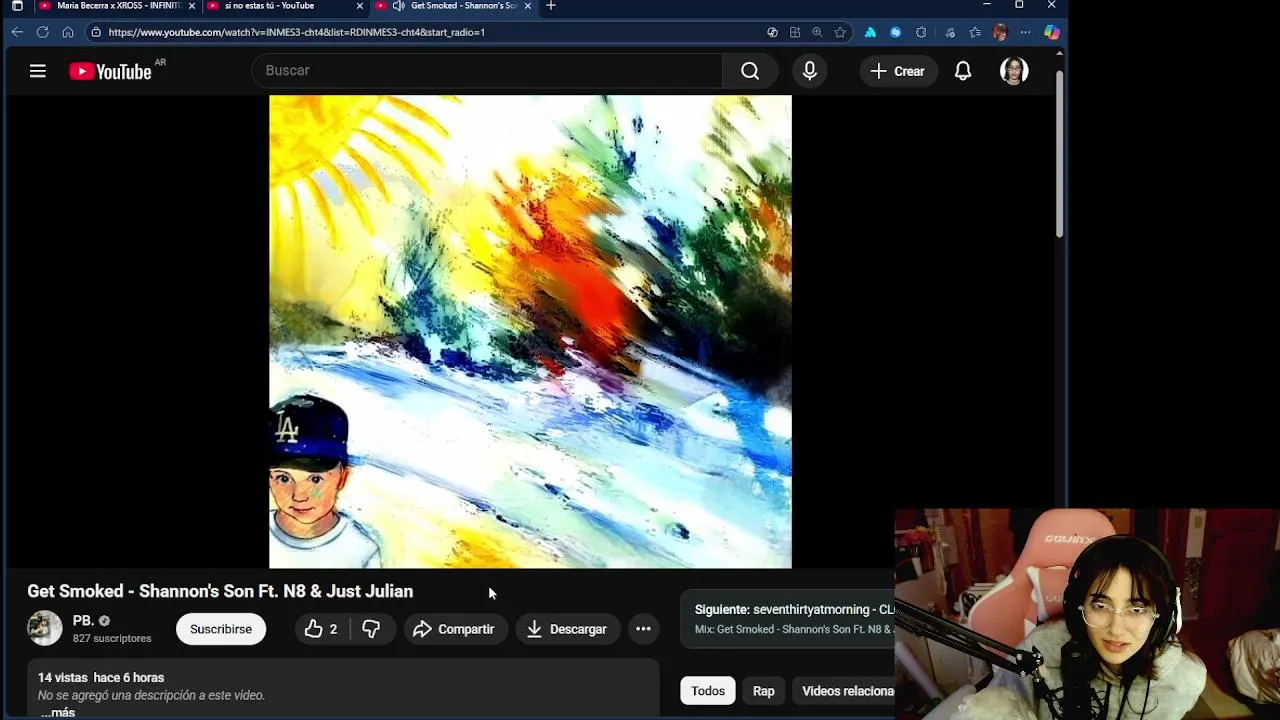The height and width of the screenshot is (720, 1280).
Task: Open more actions ellipsis under the video
Action: 643,629
